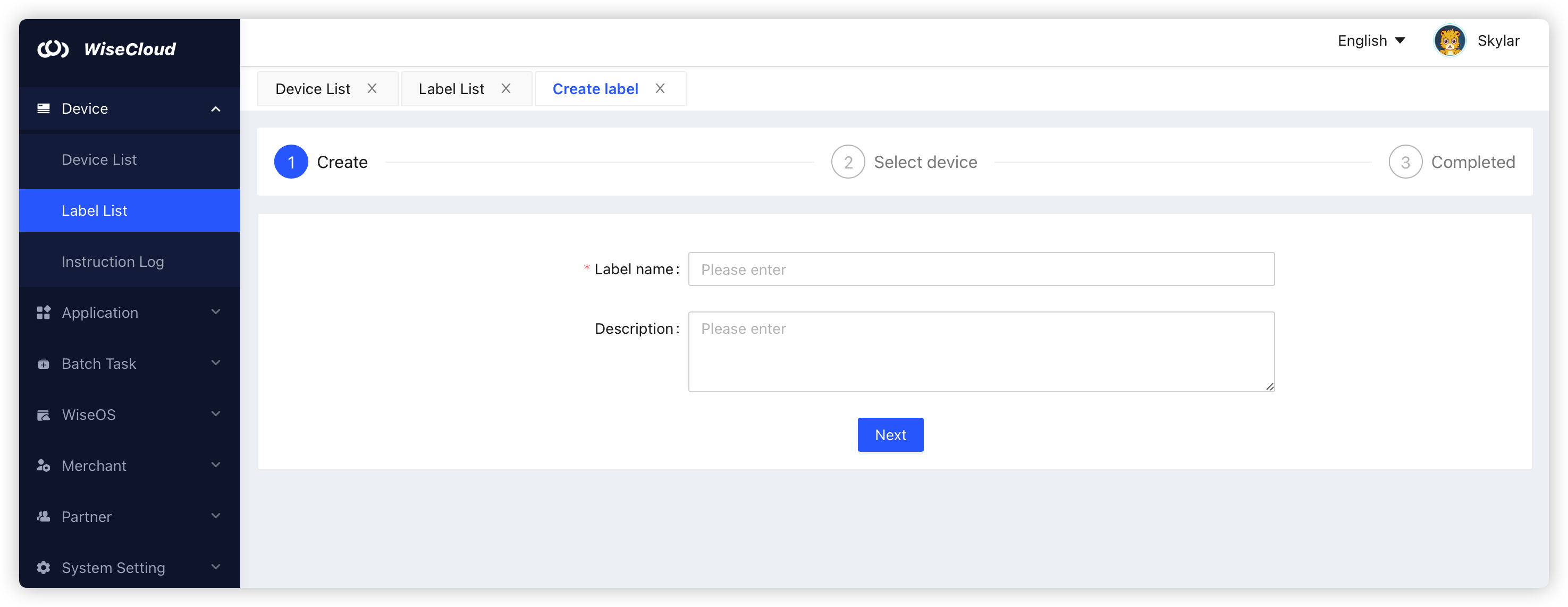Select Label List in the sidebar
The height and width of the screenshot is (607, 1568).
coord(95,210)
